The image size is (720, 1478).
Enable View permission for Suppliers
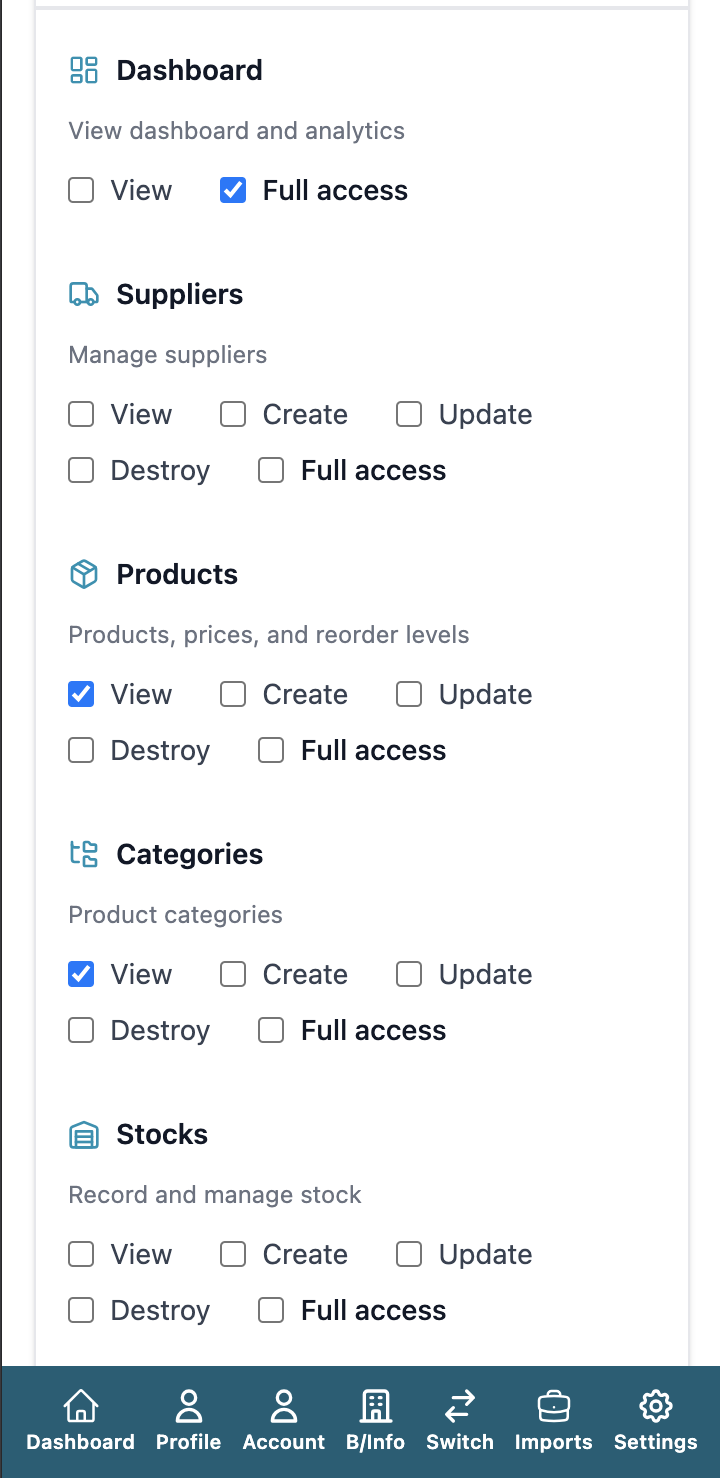point(80,414)
